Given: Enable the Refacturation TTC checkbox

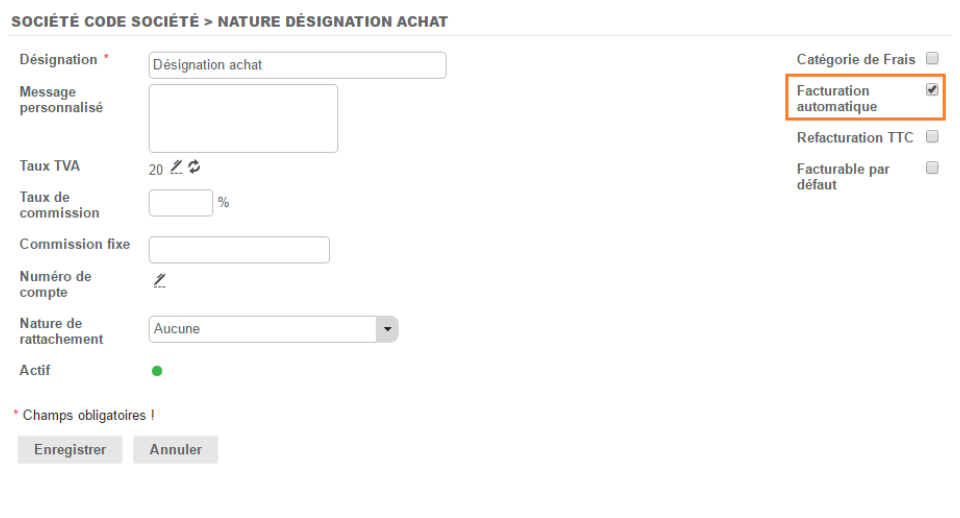Looking at the screenshot, I should [x=932, y=137].
